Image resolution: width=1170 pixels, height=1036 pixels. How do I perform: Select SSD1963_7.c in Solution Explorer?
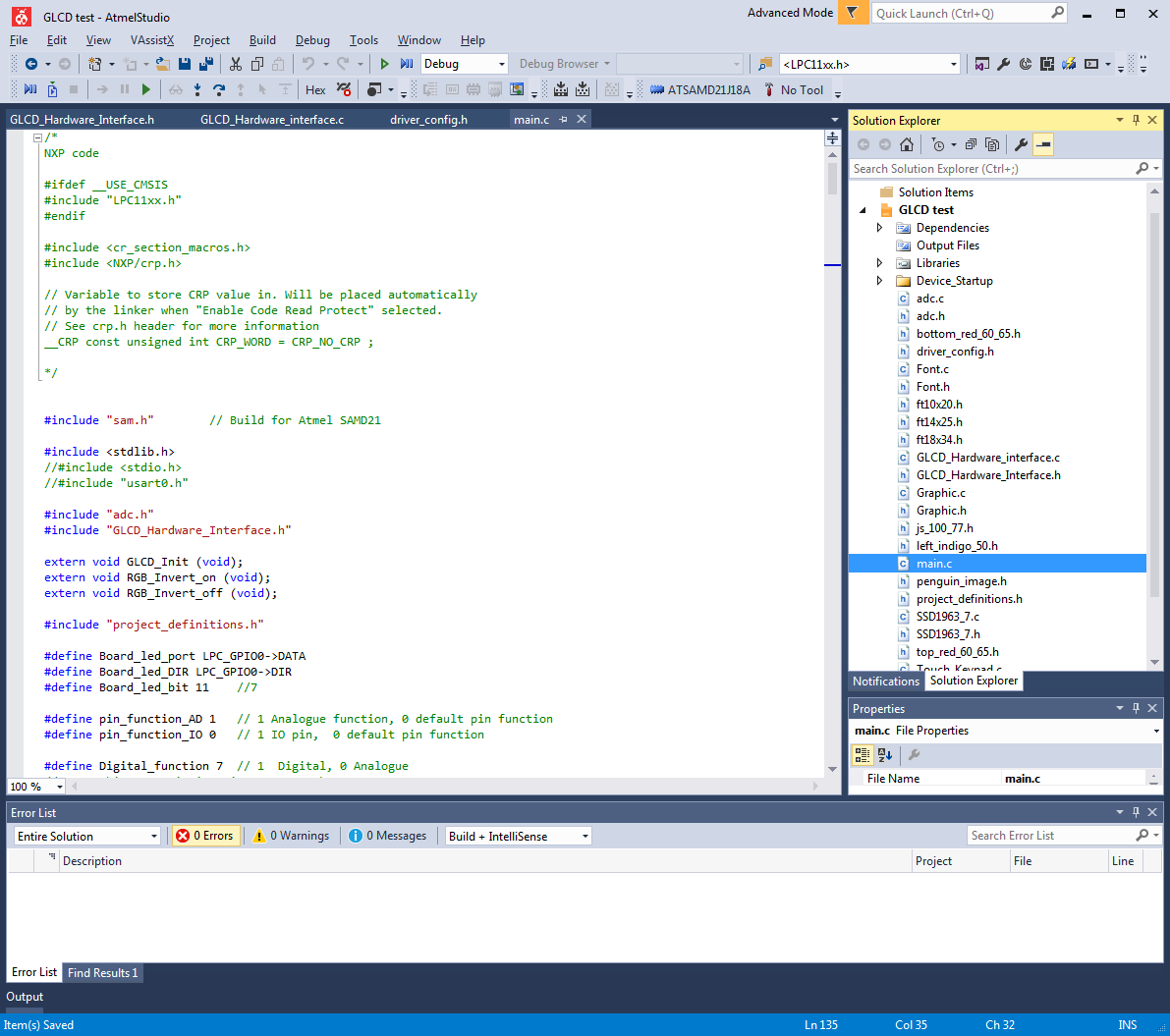[x=947, y=617]
